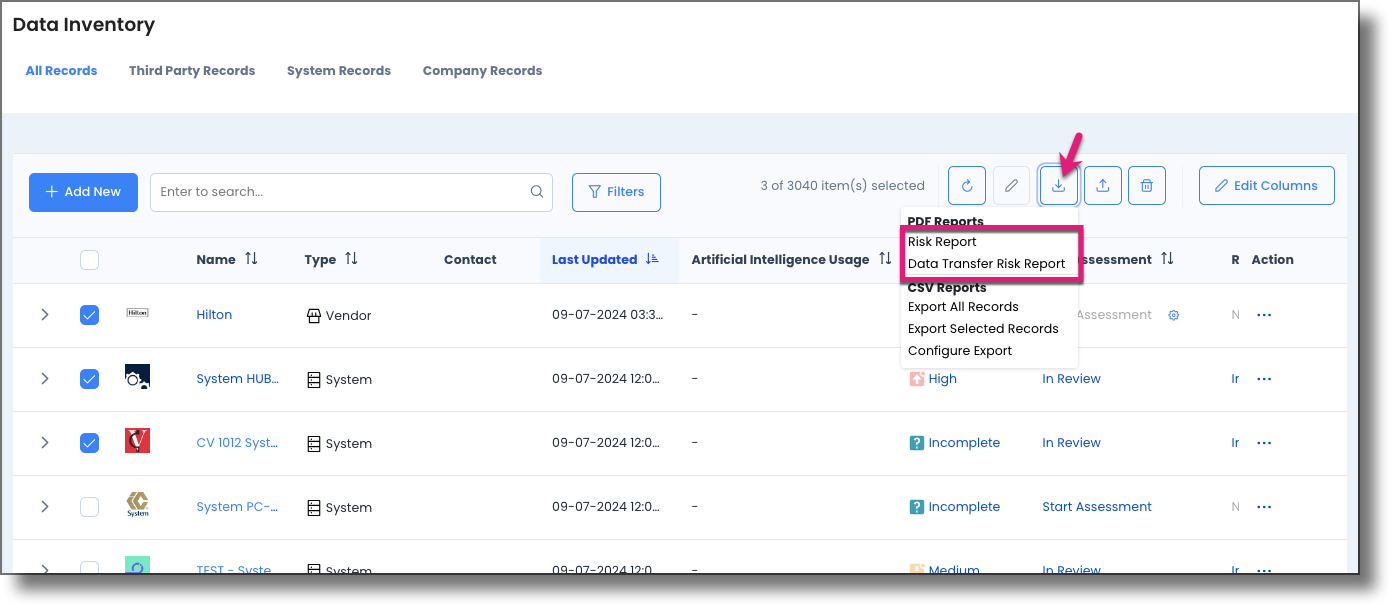Expand the System PC row chevron
The height and width of the screenshot is (606, 1391).
(45, 507)
